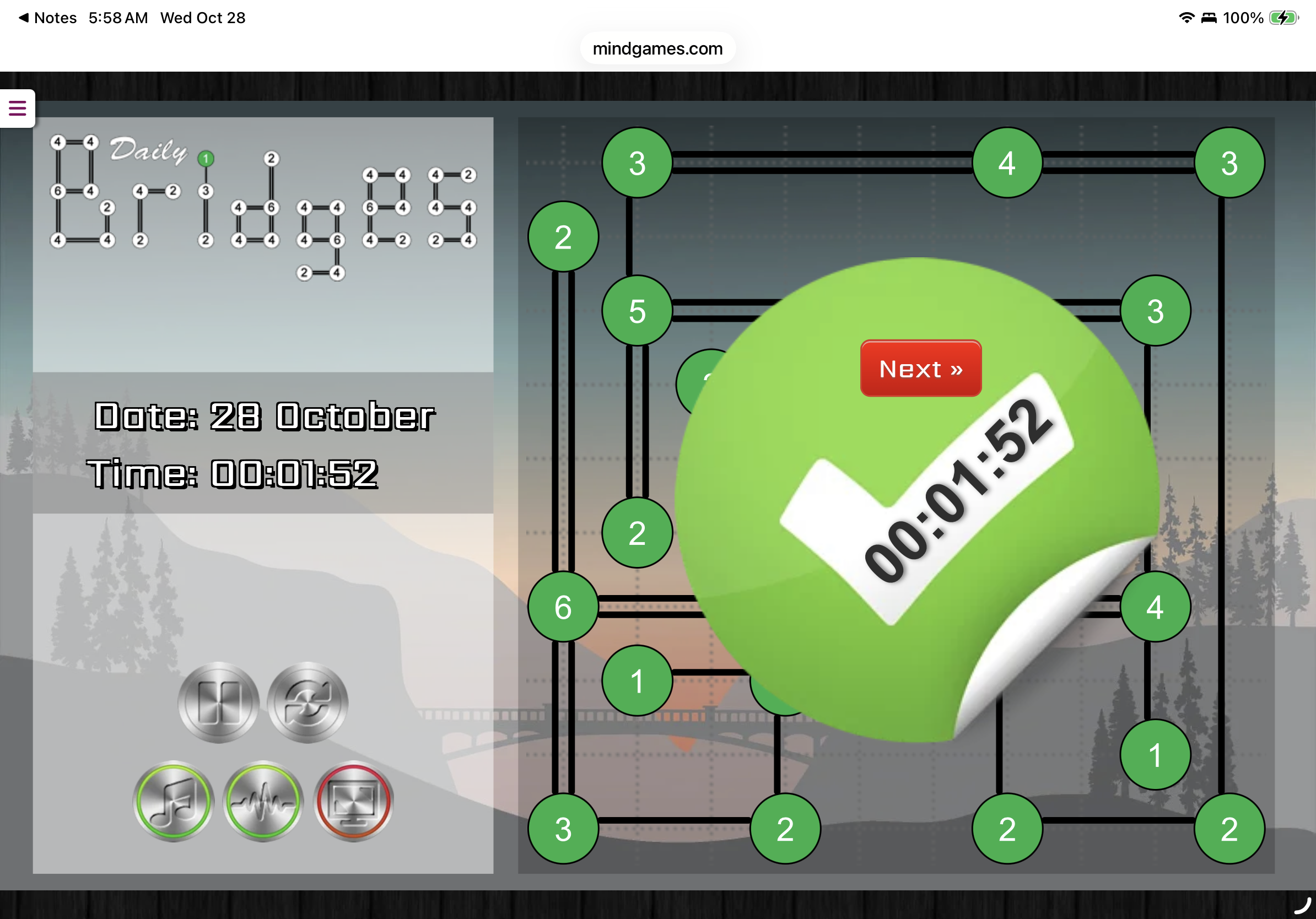This screenshot has width=1316, height=919.
Task: Click the Date: 28 October text
Action: [265, 417]
